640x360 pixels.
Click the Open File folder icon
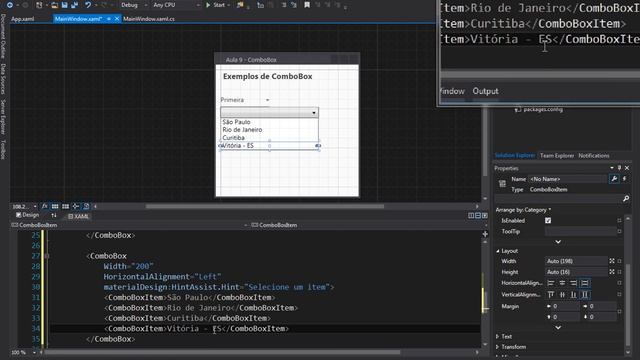(x=54, y=5)
